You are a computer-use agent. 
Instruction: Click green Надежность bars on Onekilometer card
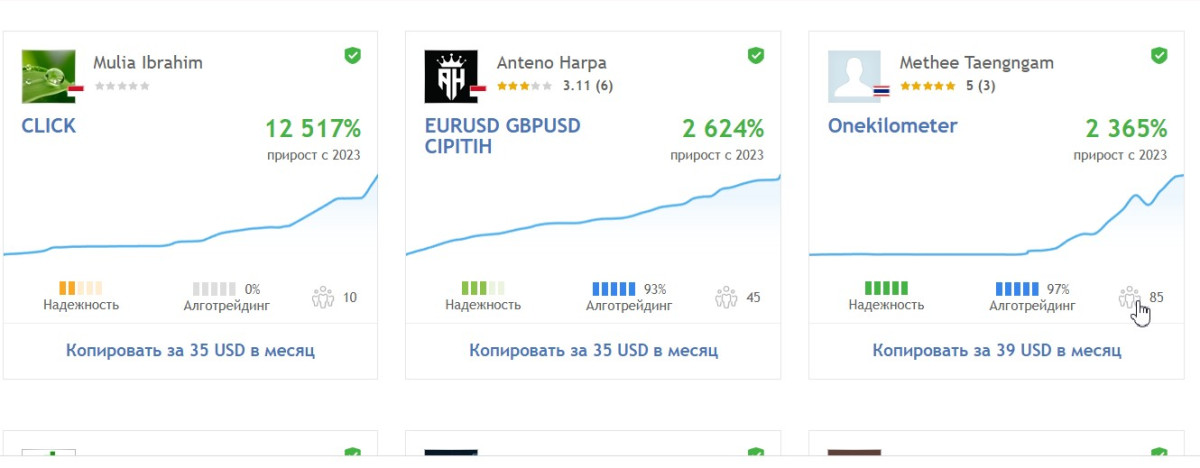(x=886, y=288)
